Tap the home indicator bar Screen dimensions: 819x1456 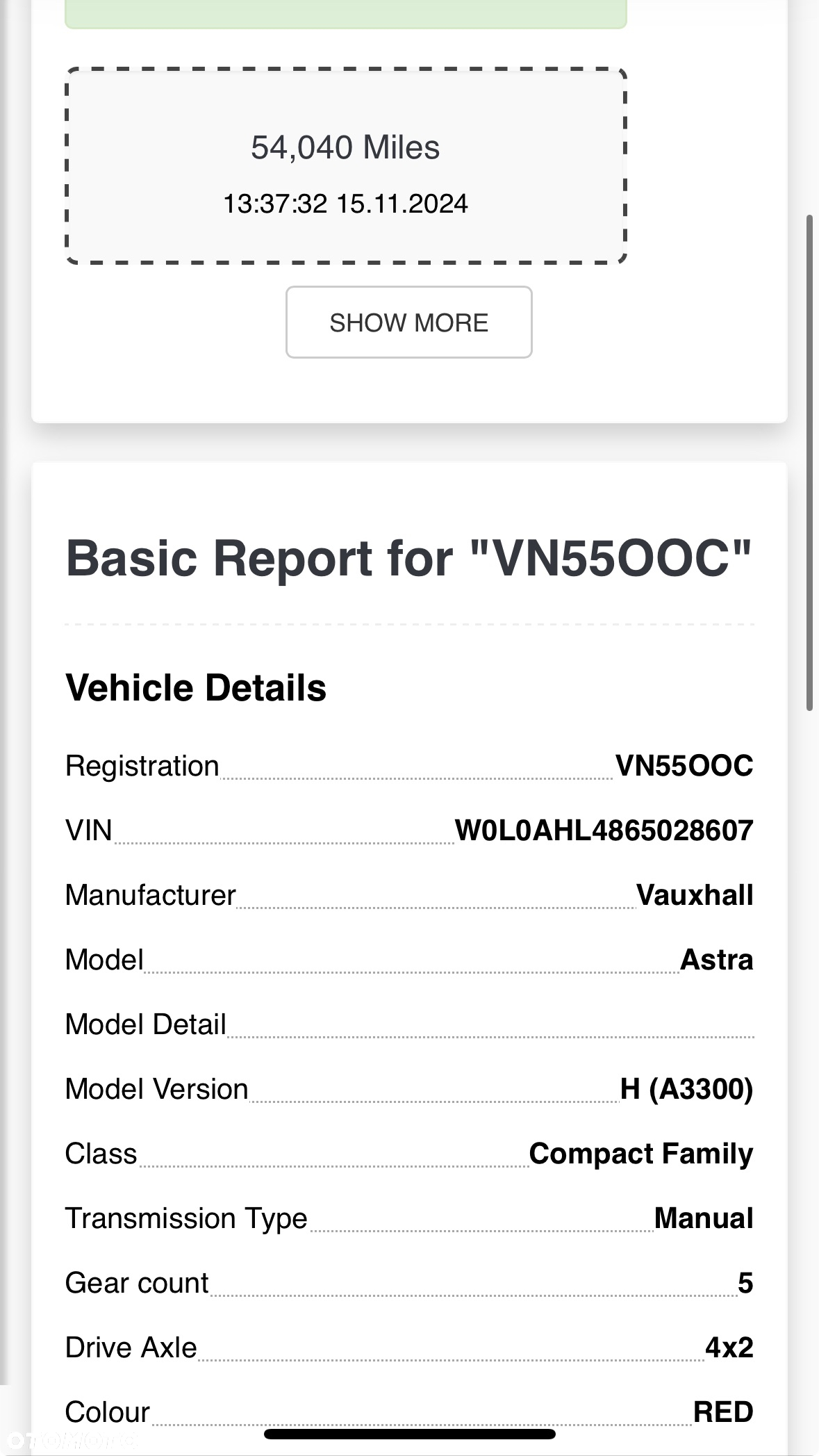coord(410,1434)
